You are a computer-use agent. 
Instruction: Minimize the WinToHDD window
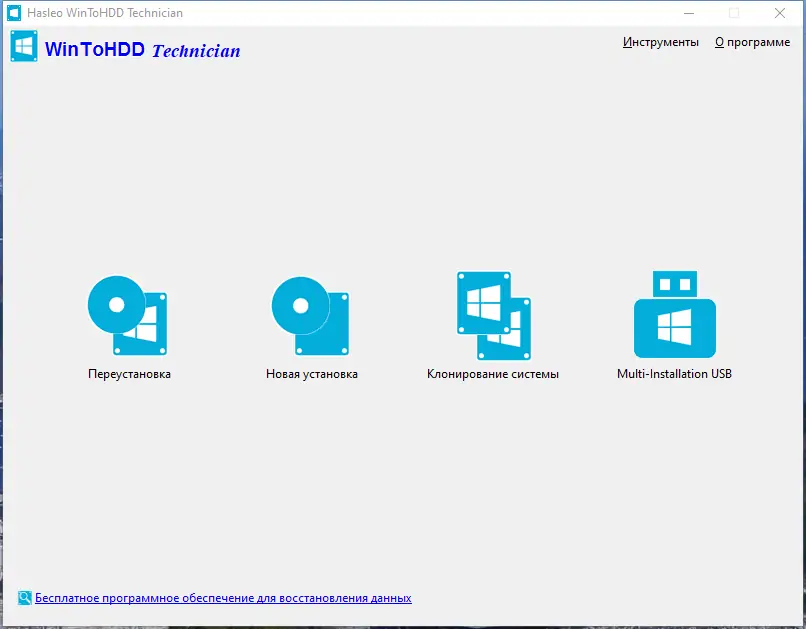tap(689, 13)
